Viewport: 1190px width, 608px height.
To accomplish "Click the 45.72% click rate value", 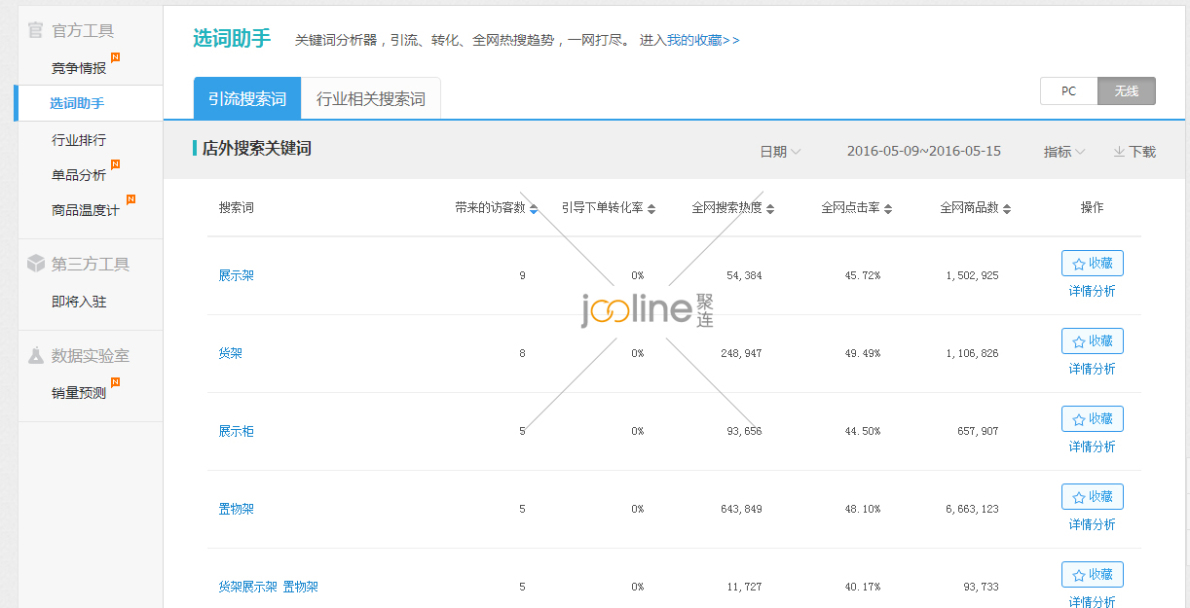I will tap(862, 276).
